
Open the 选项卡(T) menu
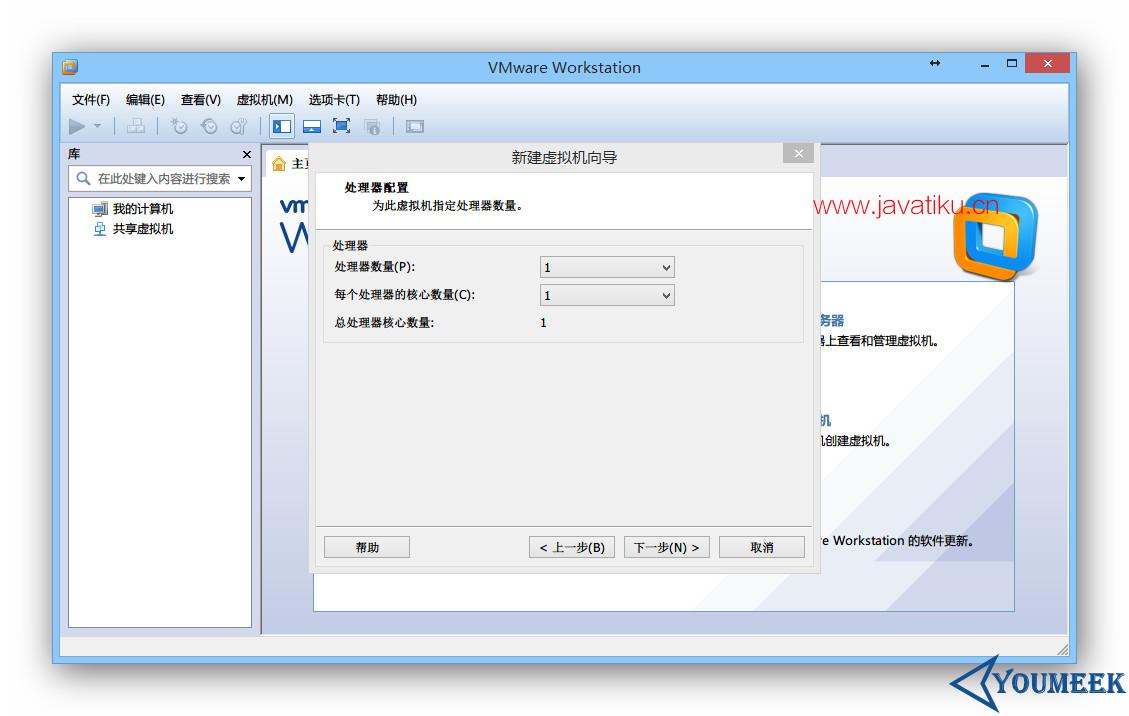(334, 99)
